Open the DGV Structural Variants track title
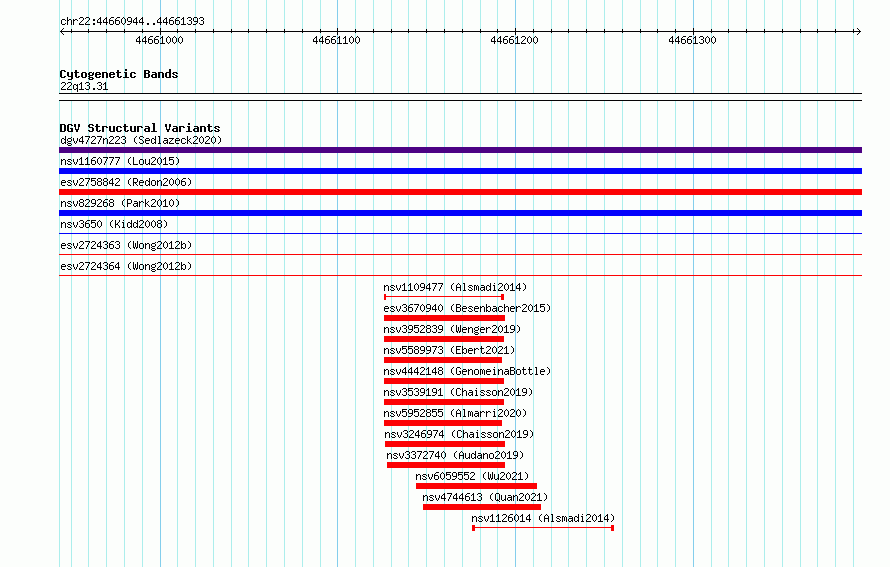 (x=140, y=128)
